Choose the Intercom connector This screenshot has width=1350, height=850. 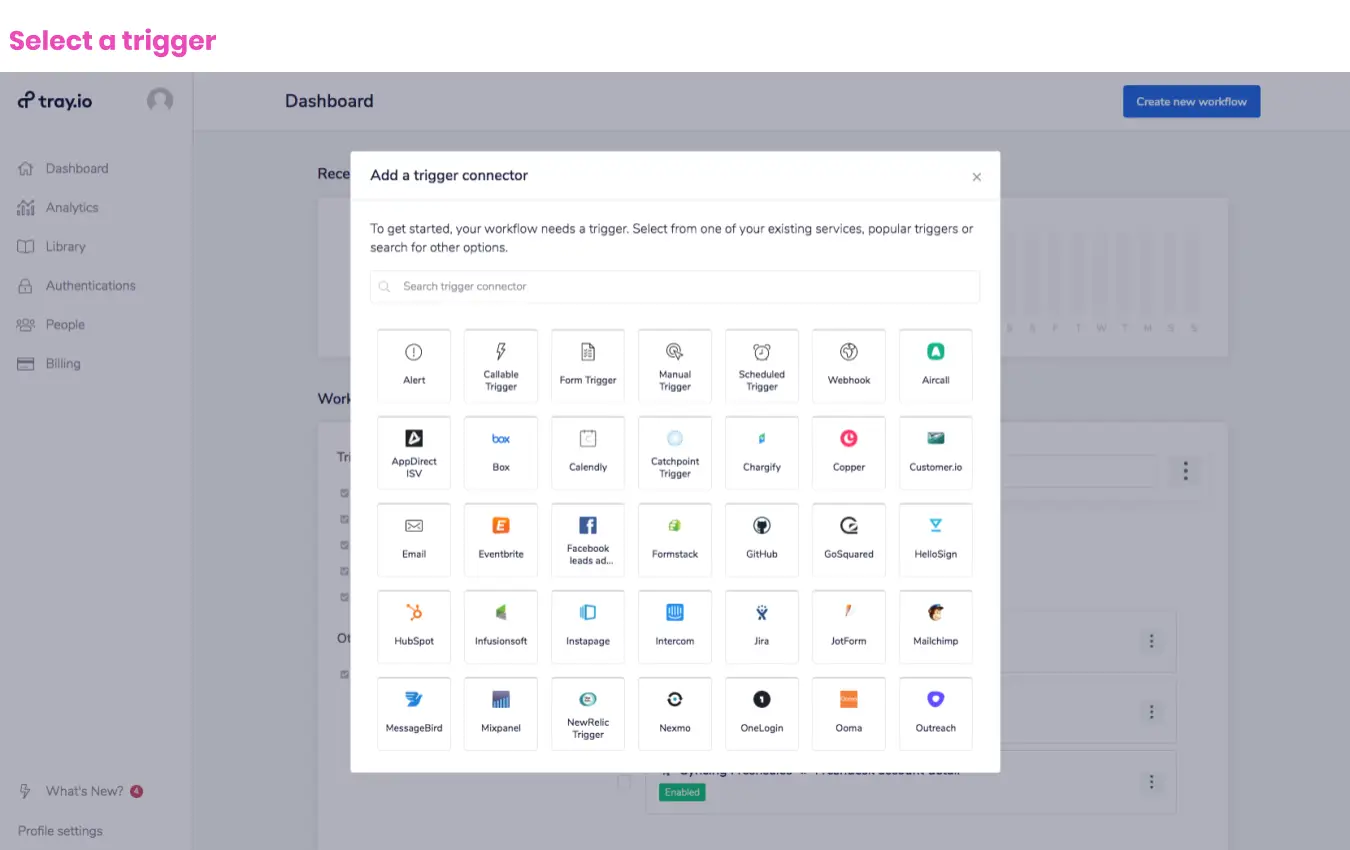(x=675, y=627)
